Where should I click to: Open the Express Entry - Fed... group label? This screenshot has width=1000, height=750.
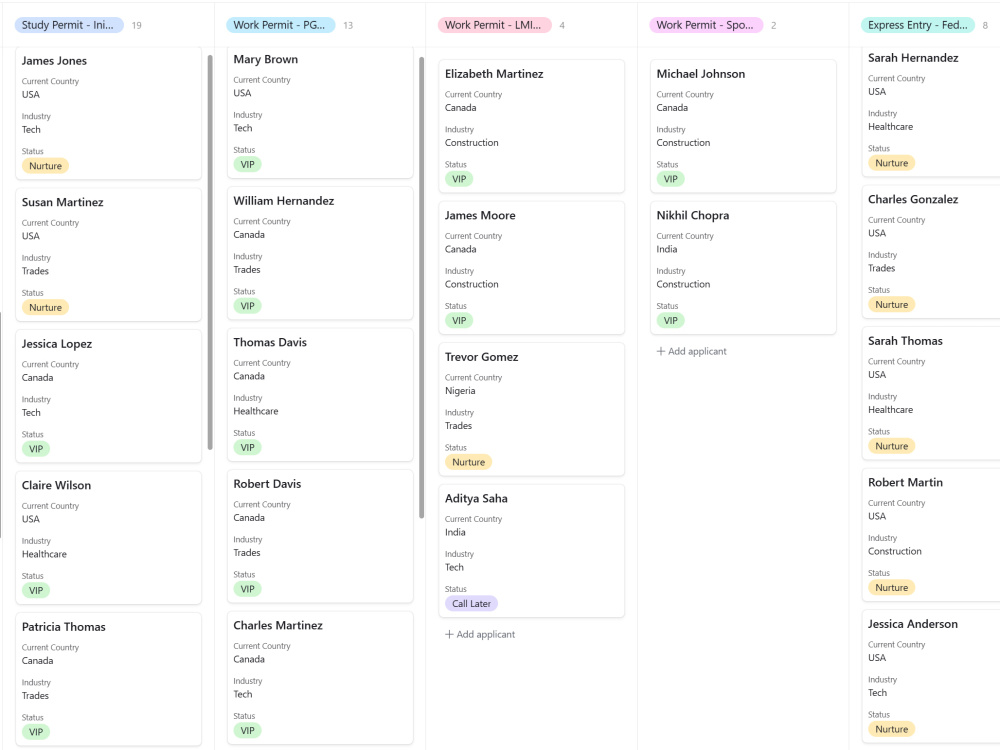point(918,25)
